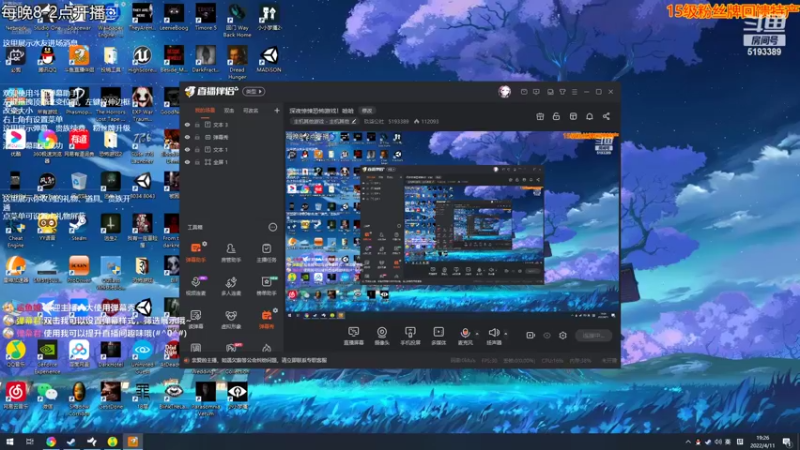Viewport: 800px width, 450px height.
Task: Show hidden system tray icons
Action: tap(688, 441)
